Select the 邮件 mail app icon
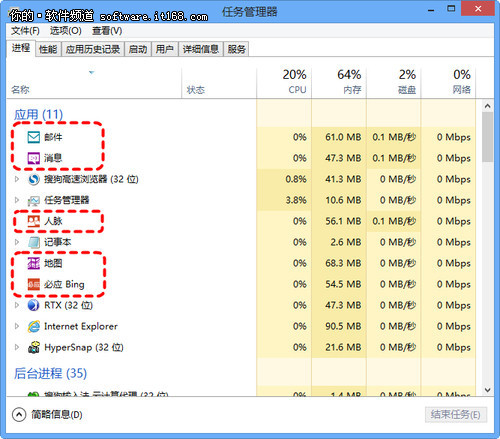 tap(34, 137)
